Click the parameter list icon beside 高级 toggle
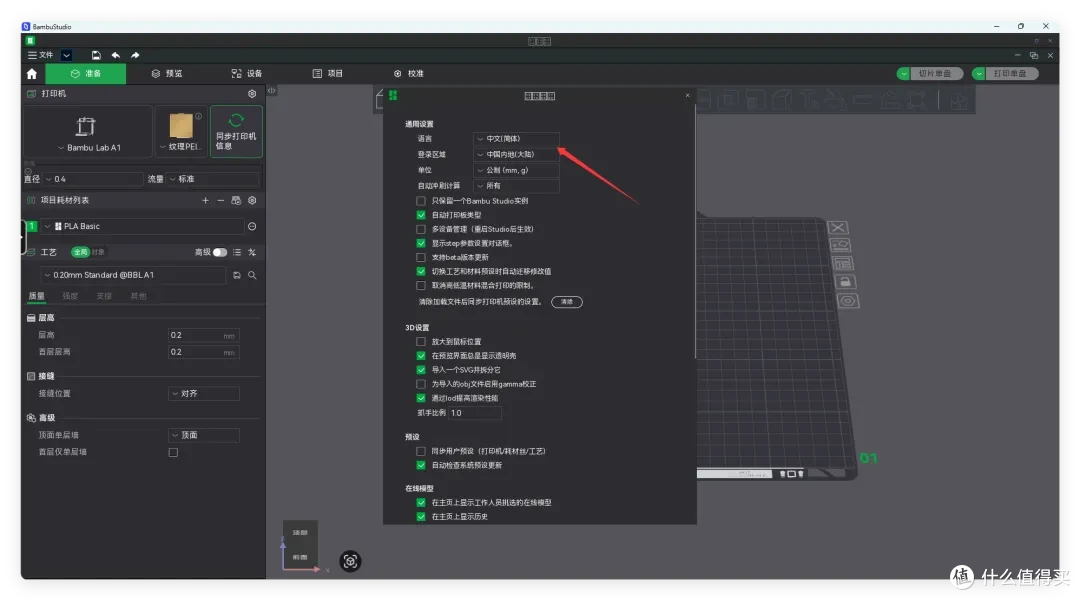This screenshot has height=600, width=1080. (x=237, y=252)
